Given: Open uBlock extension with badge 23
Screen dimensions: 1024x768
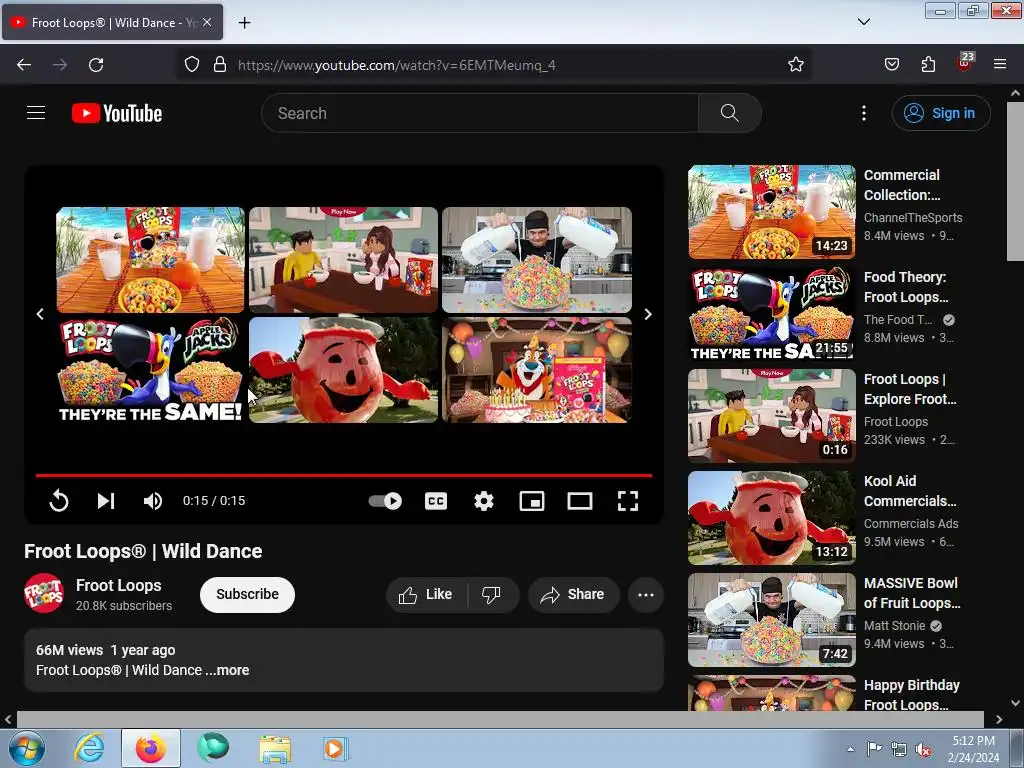Looking at the screenshot, I should [x=965, y=63].
